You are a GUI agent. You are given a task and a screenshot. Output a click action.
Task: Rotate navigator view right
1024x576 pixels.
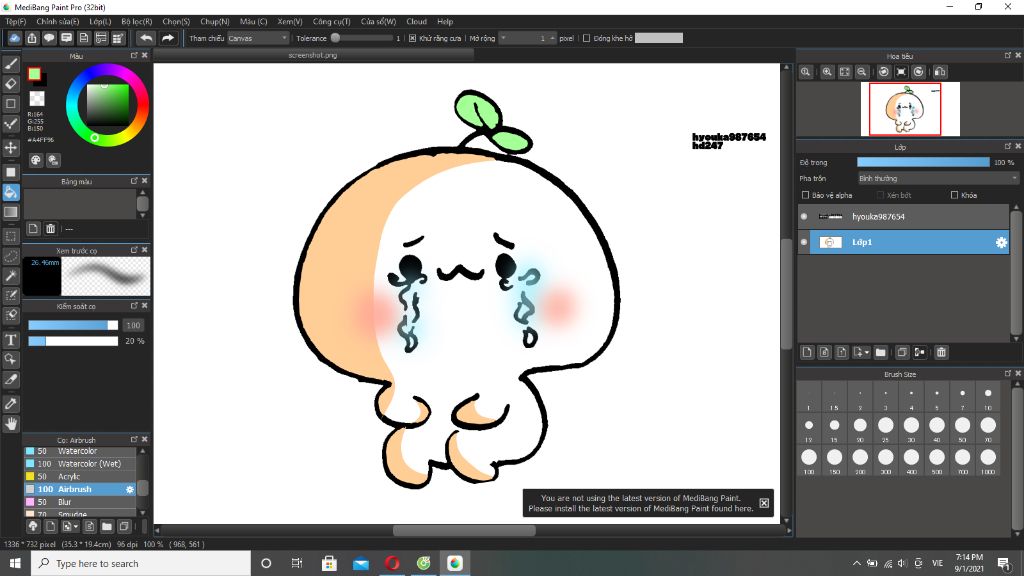pos(918,72)
